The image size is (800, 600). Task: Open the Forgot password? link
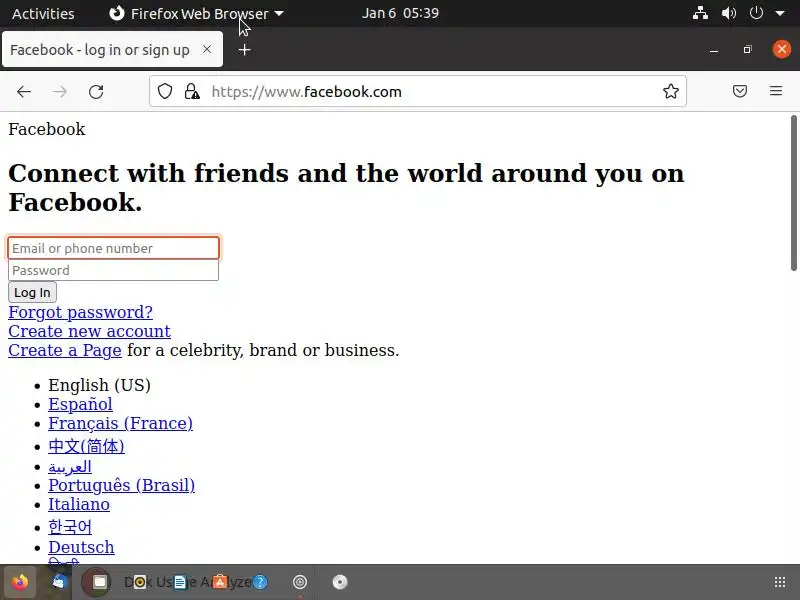click(81, 312)
